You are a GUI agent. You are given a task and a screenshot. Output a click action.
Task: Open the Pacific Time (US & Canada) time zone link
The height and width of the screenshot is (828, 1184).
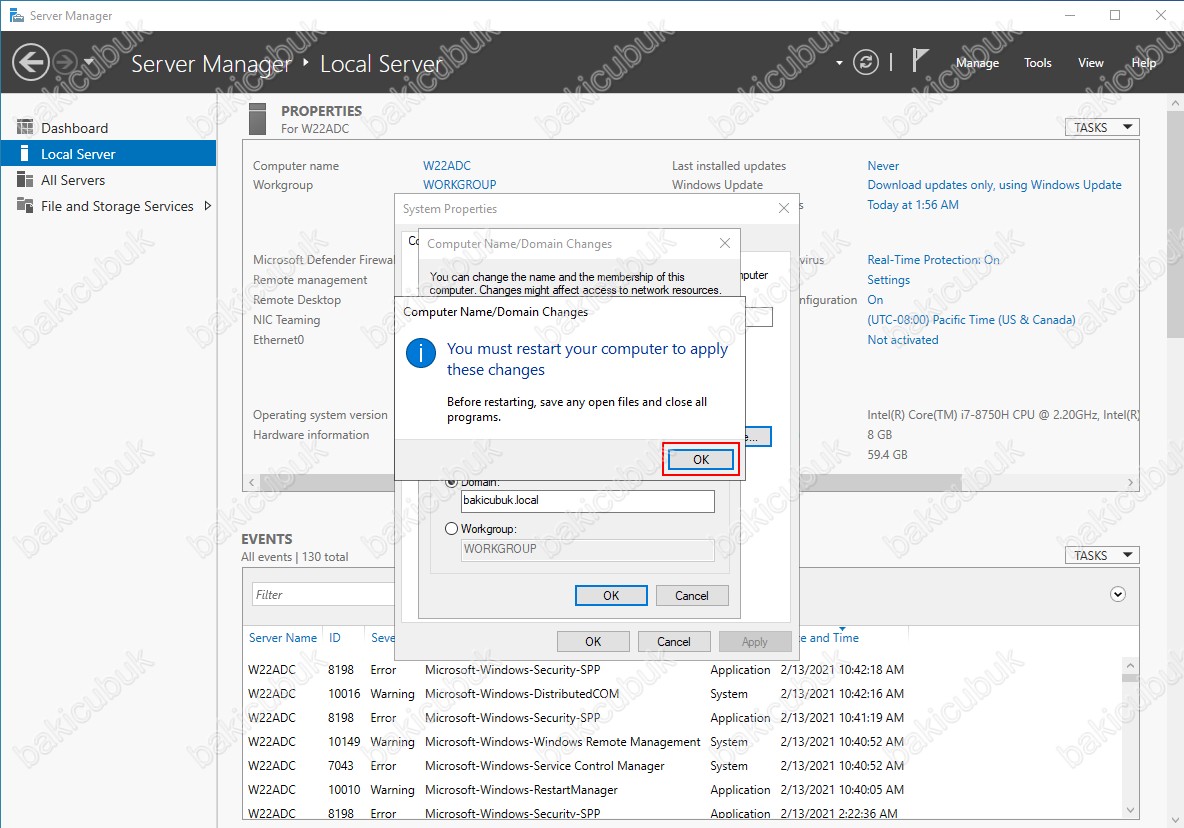(x=971, y=320)
